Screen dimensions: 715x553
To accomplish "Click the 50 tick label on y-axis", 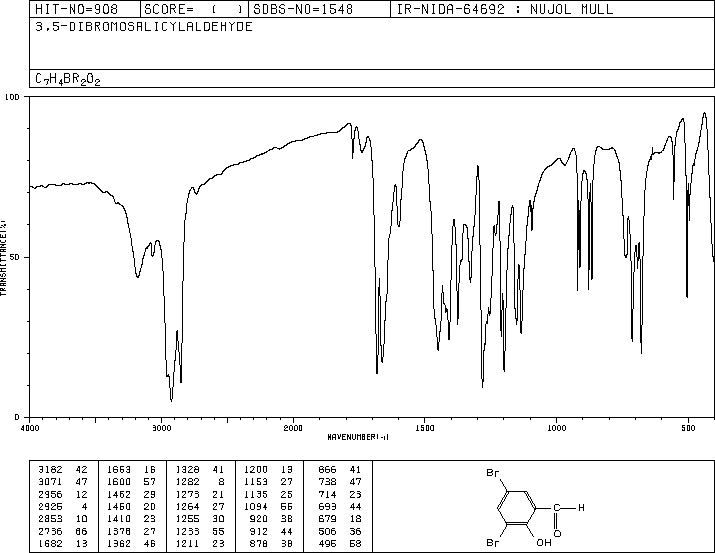I will 15,257.
